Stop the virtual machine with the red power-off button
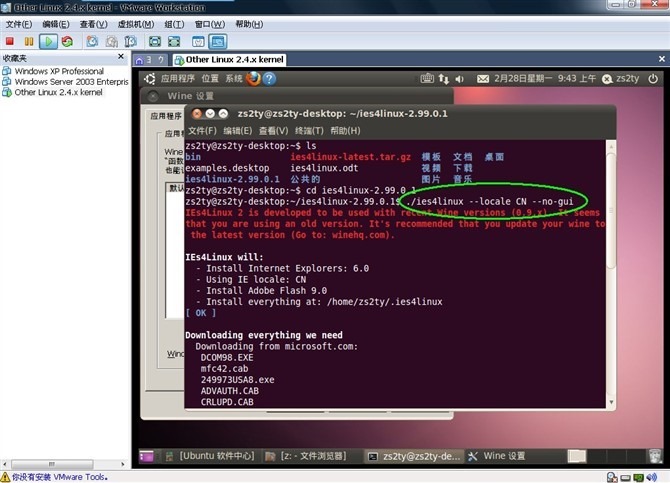670x483 pixels. click(x=10, y=41)
